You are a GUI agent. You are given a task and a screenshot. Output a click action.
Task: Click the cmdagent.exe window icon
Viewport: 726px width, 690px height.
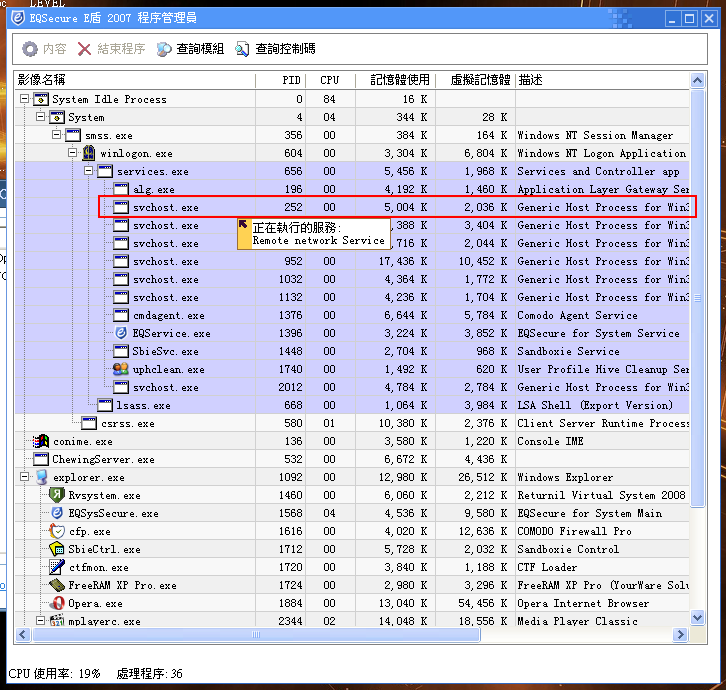(121, 315)
